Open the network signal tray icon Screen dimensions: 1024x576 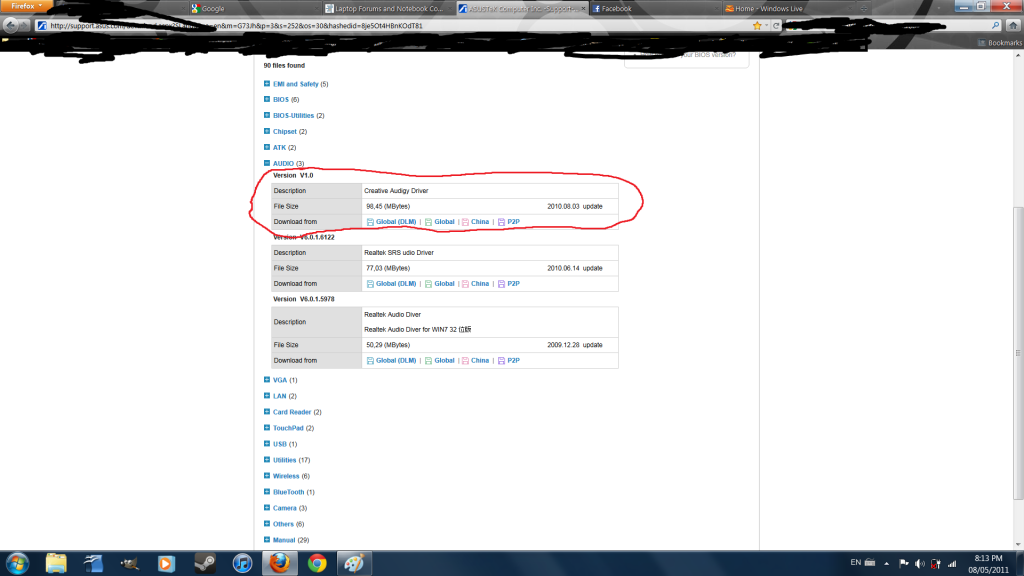click(952, 563)
